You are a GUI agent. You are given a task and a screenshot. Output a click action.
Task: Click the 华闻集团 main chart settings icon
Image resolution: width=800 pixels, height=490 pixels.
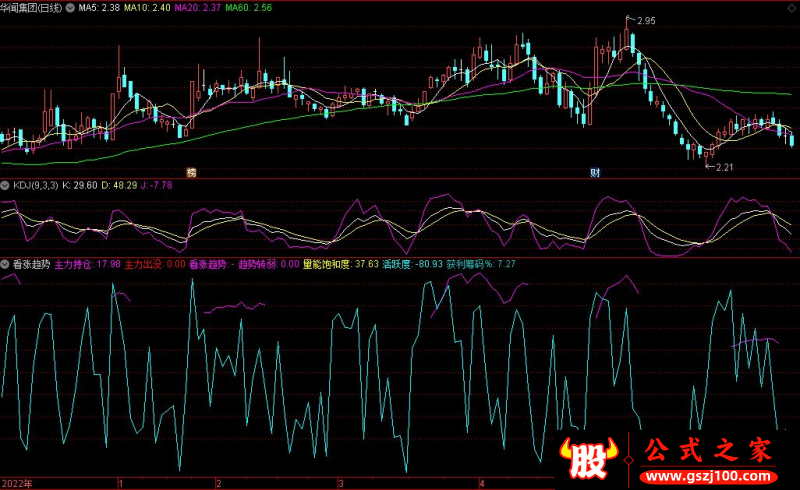tap(68, 7)
